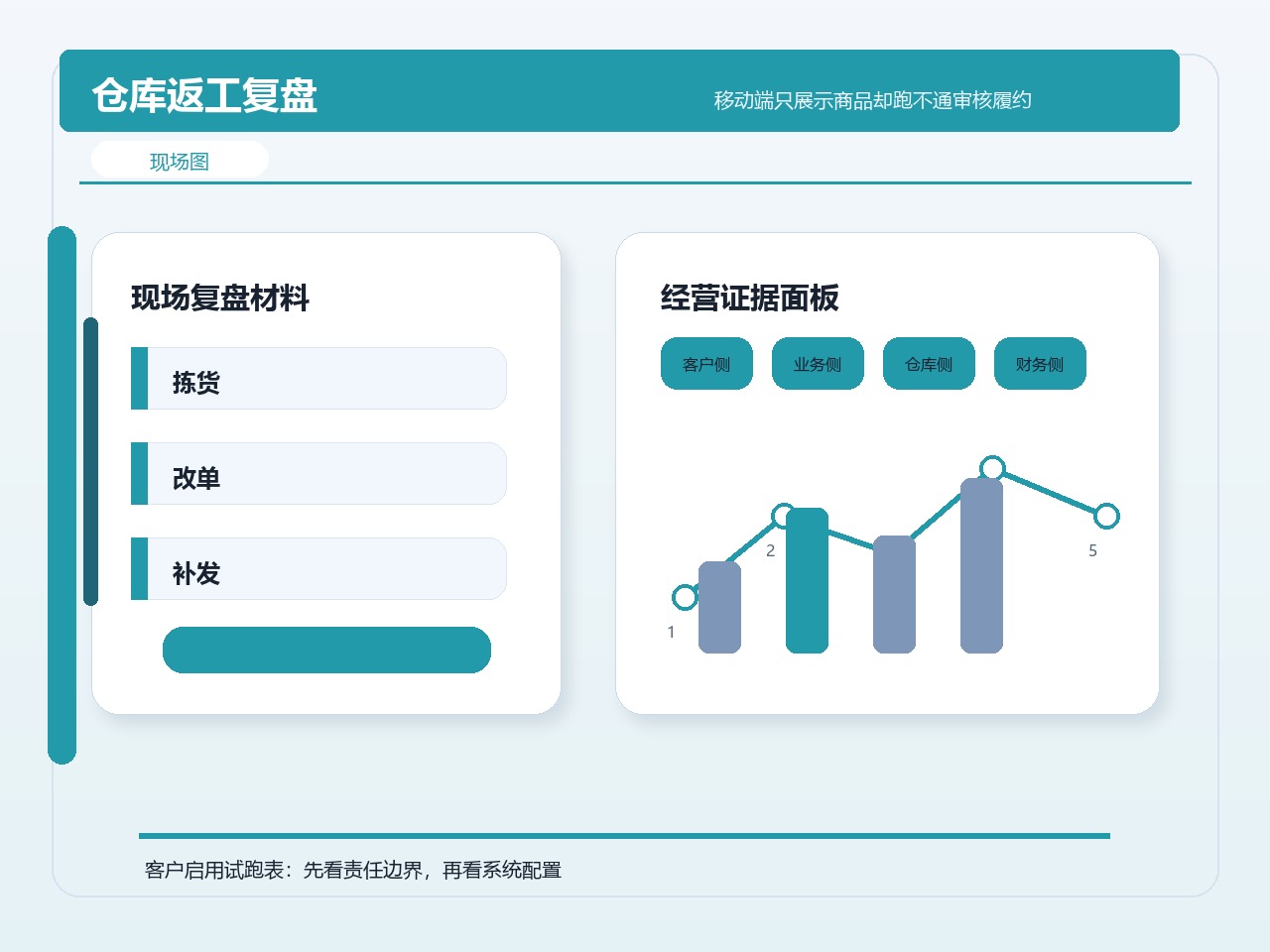Click chart line point labeled 1
Viewport: 1270px width, 952px height.
[x=685, y=597]
